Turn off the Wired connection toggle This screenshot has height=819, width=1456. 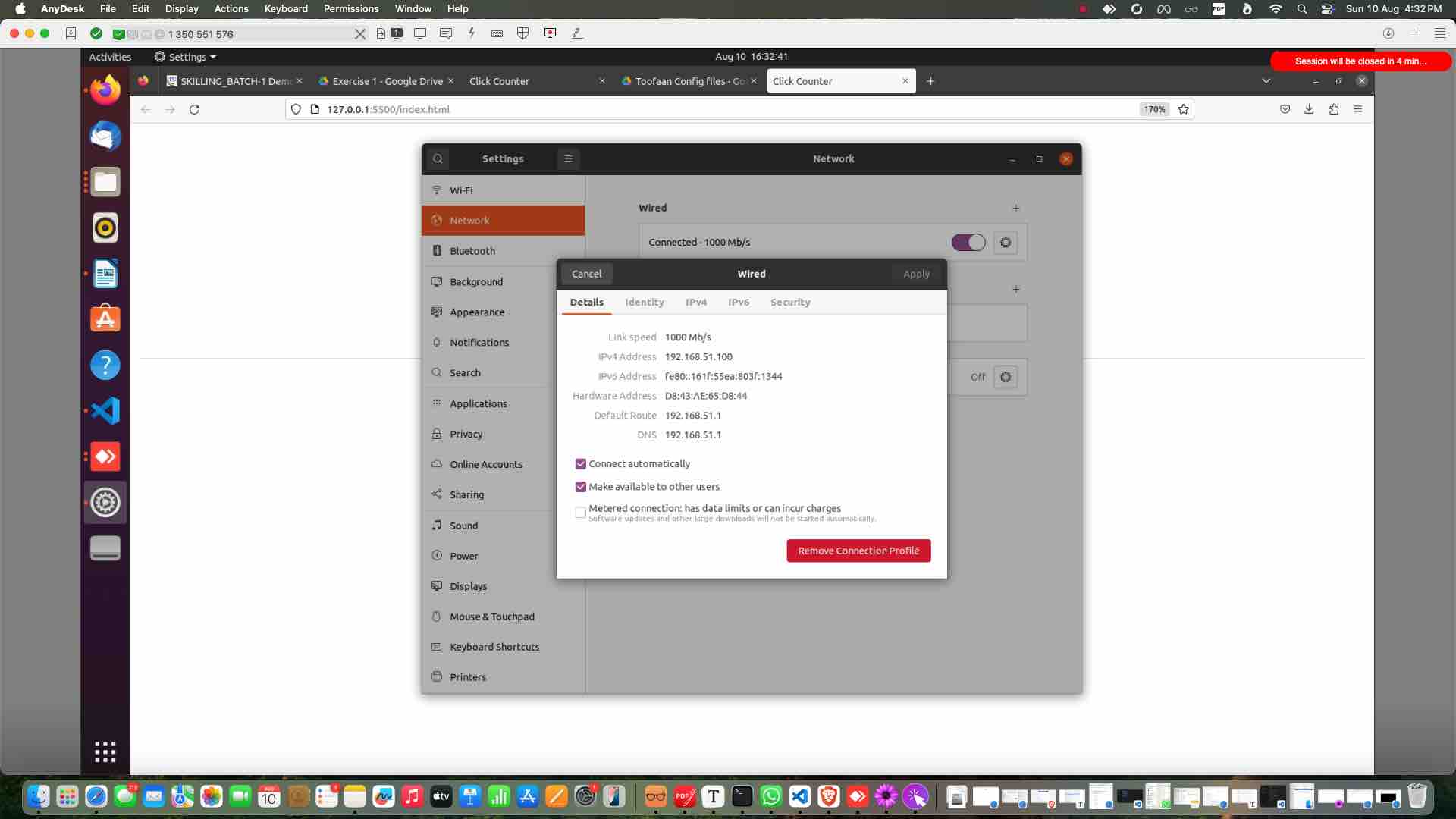[968, 242]
